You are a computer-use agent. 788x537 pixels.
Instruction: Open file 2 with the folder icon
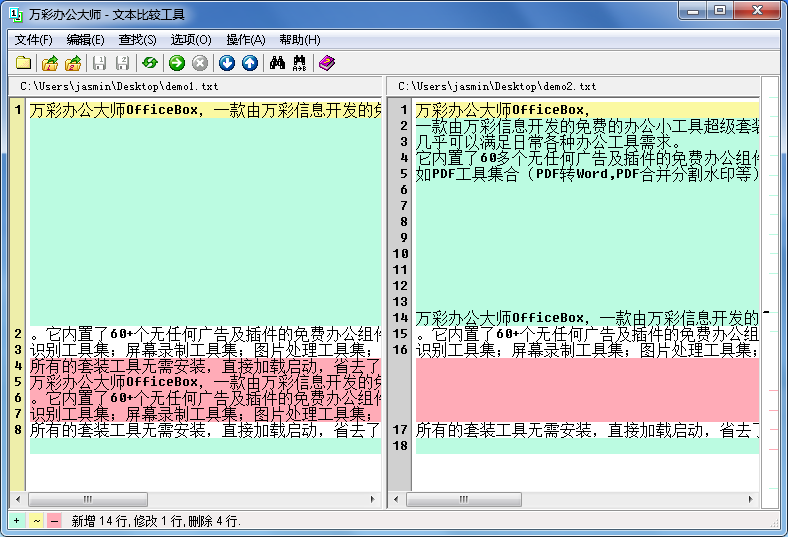coord(72,63)
